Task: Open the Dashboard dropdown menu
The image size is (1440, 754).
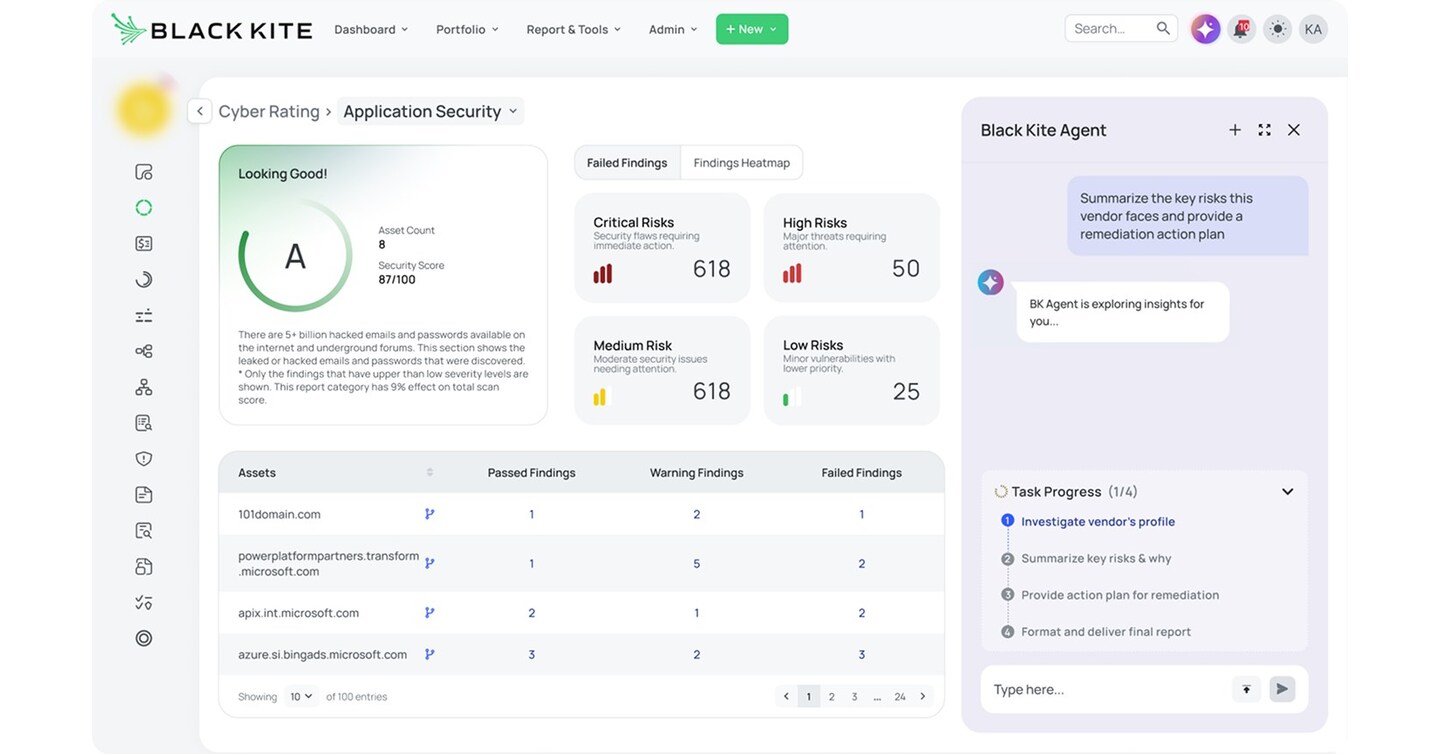Action: click(x=371, y=29)
